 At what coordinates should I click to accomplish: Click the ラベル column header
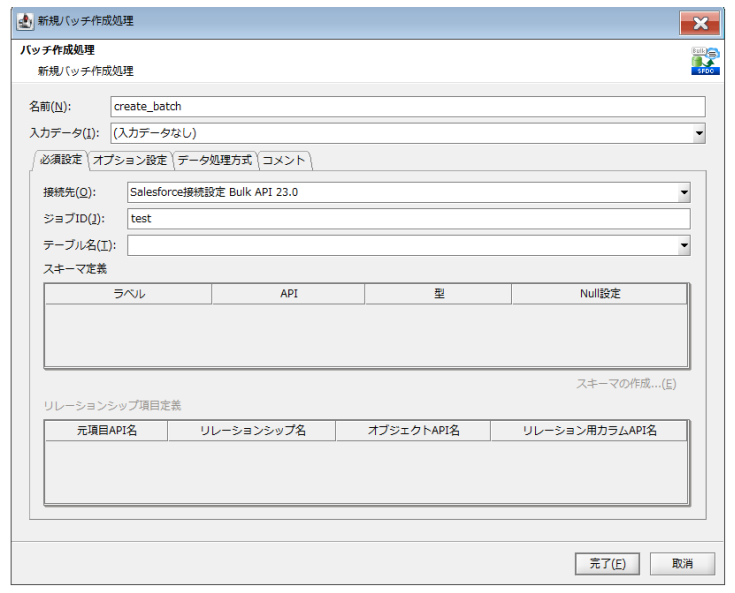128,294
